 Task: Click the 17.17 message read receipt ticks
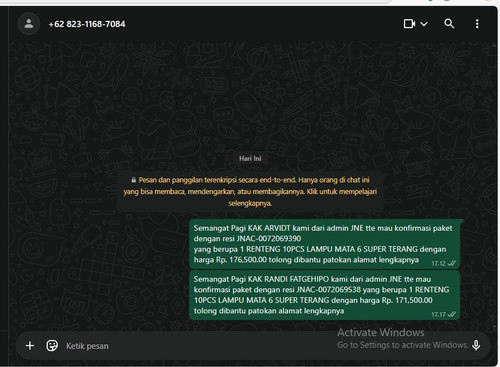452,314
